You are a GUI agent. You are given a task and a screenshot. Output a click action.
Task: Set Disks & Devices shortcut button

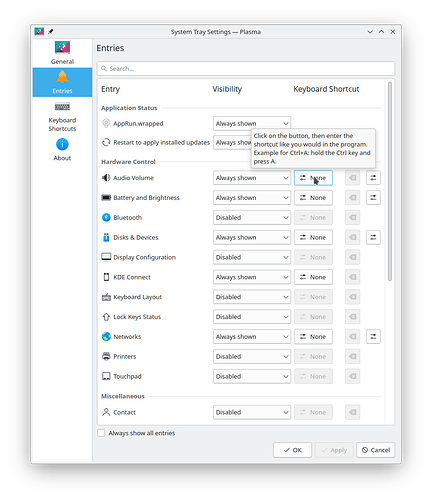click(313, 237)
